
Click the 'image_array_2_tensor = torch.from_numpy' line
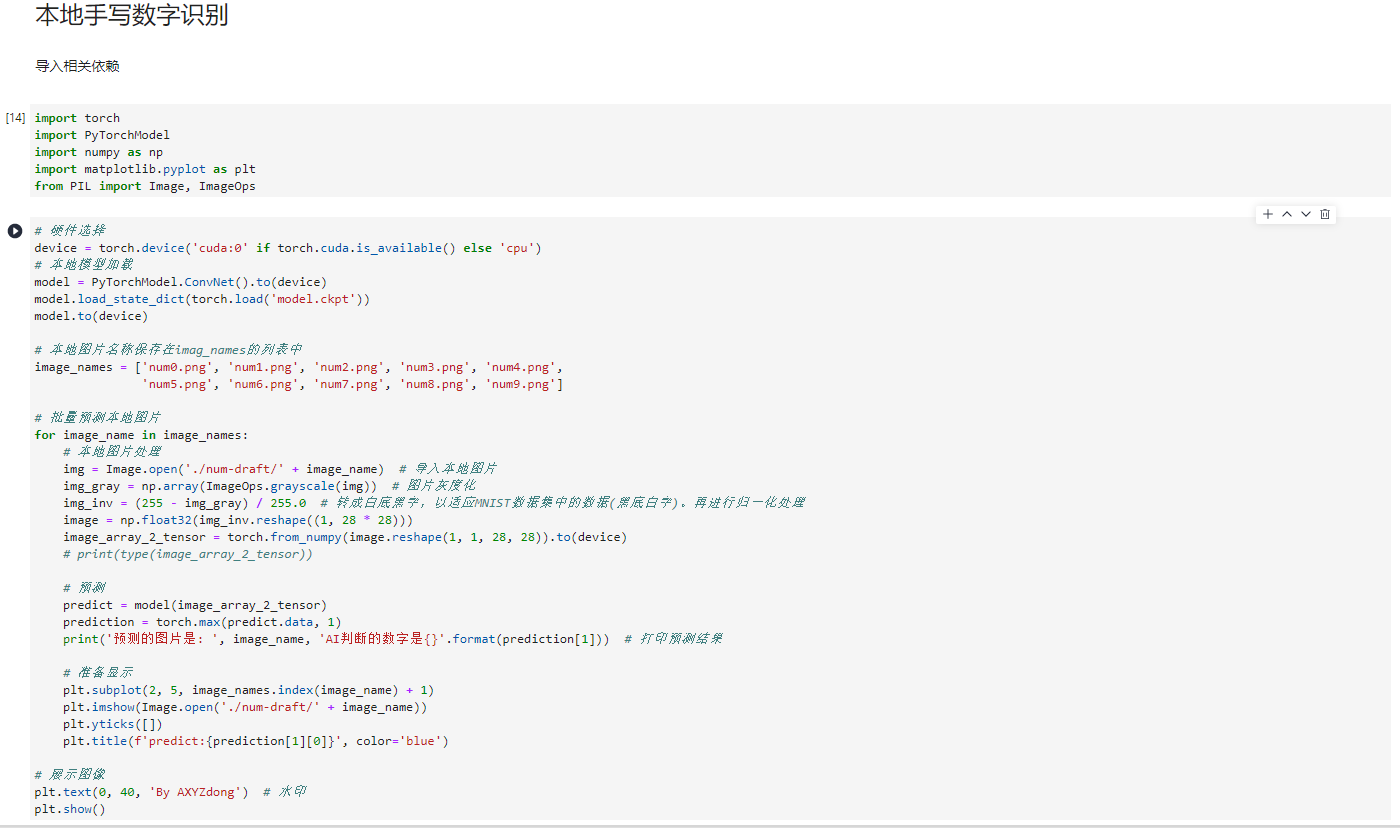345,537
